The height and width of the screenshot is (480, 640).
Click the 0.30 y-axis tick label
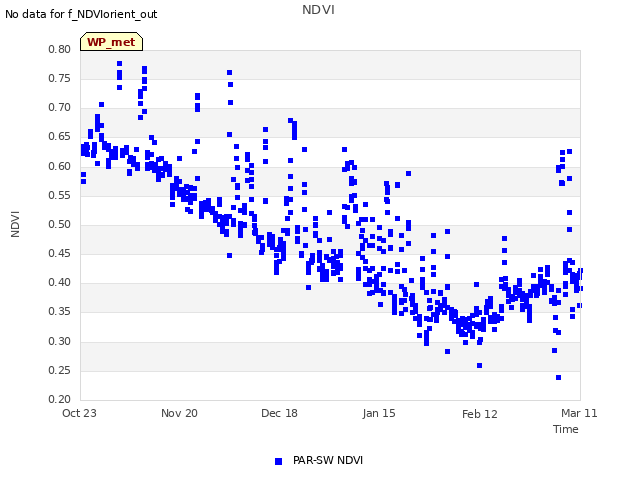[60, 341]
